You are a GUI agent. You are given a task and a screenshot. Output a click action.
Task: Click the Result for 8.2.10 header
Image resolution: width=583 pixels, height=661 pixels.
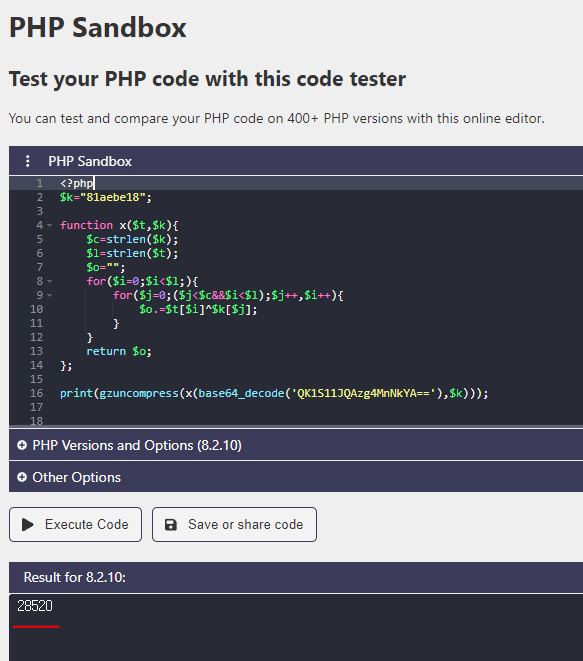pos(296,577)
